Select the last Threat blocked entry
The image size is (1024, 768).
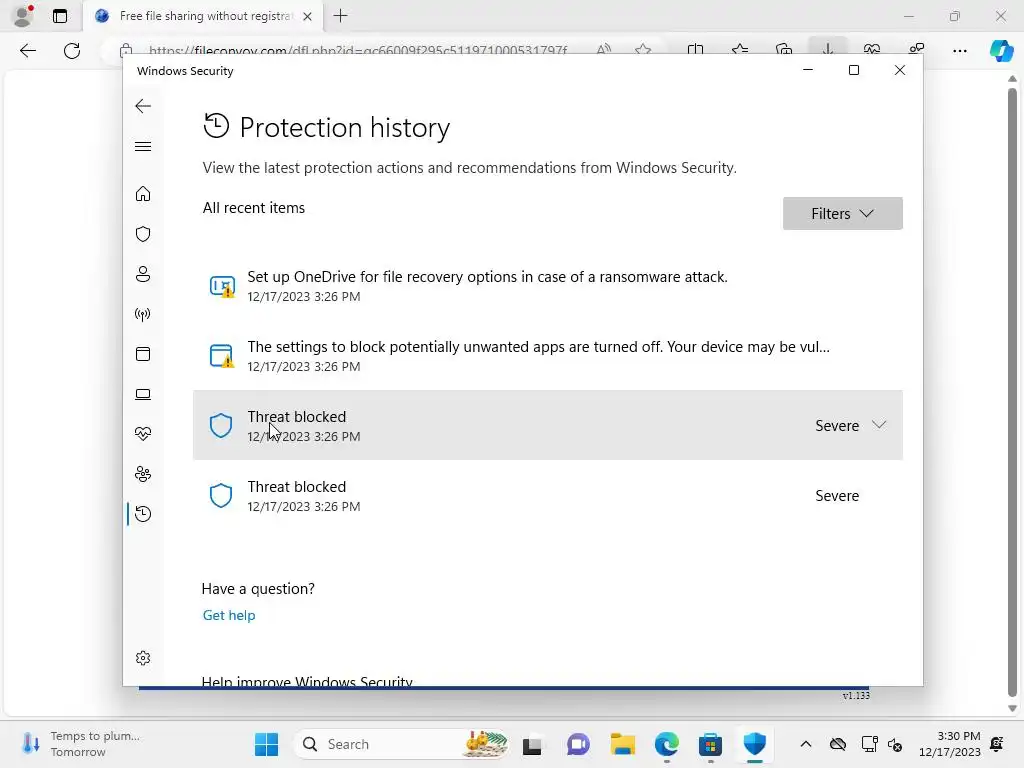tap(547, 496)
